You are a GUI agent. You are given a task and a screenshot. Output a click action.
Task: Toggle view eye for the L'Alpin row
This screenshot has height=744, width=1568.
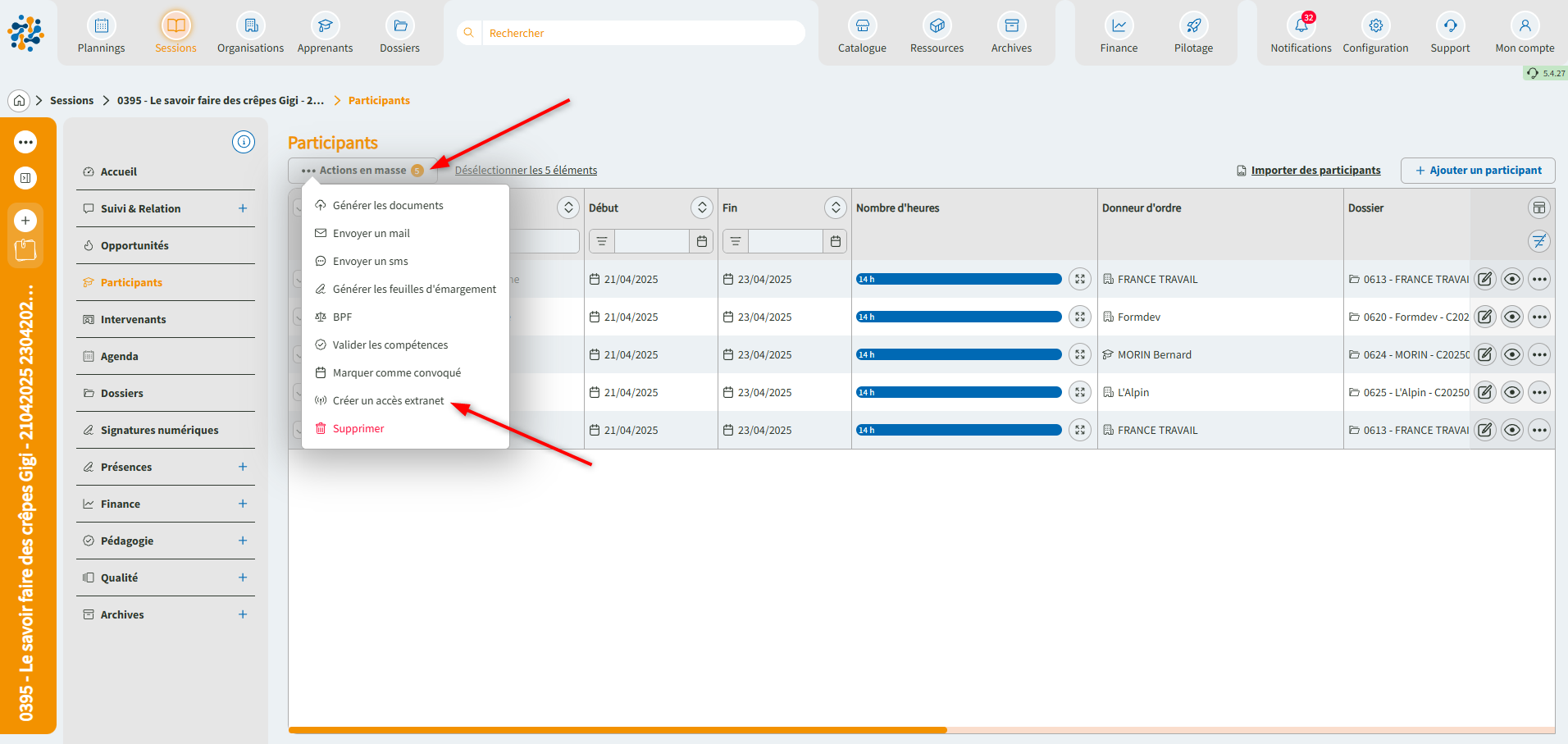1512,393
